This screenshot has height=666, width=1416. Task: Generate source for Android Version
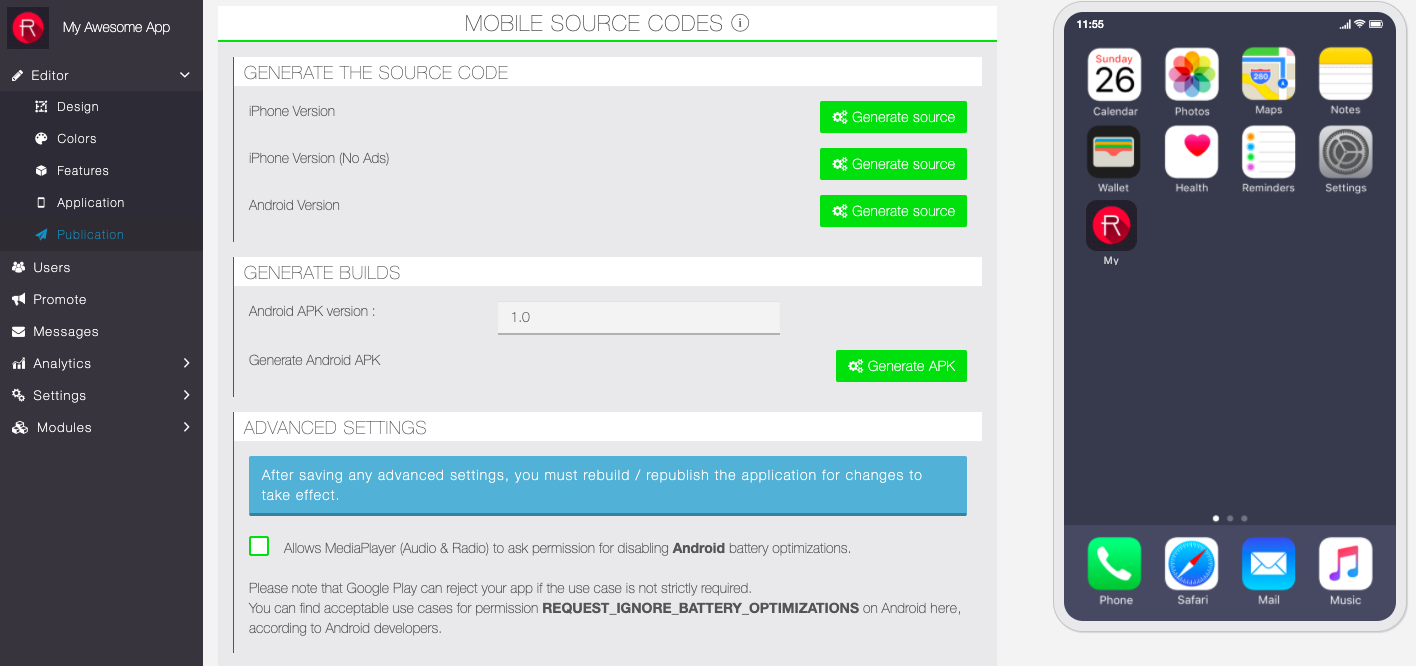(x=893, y=211)
